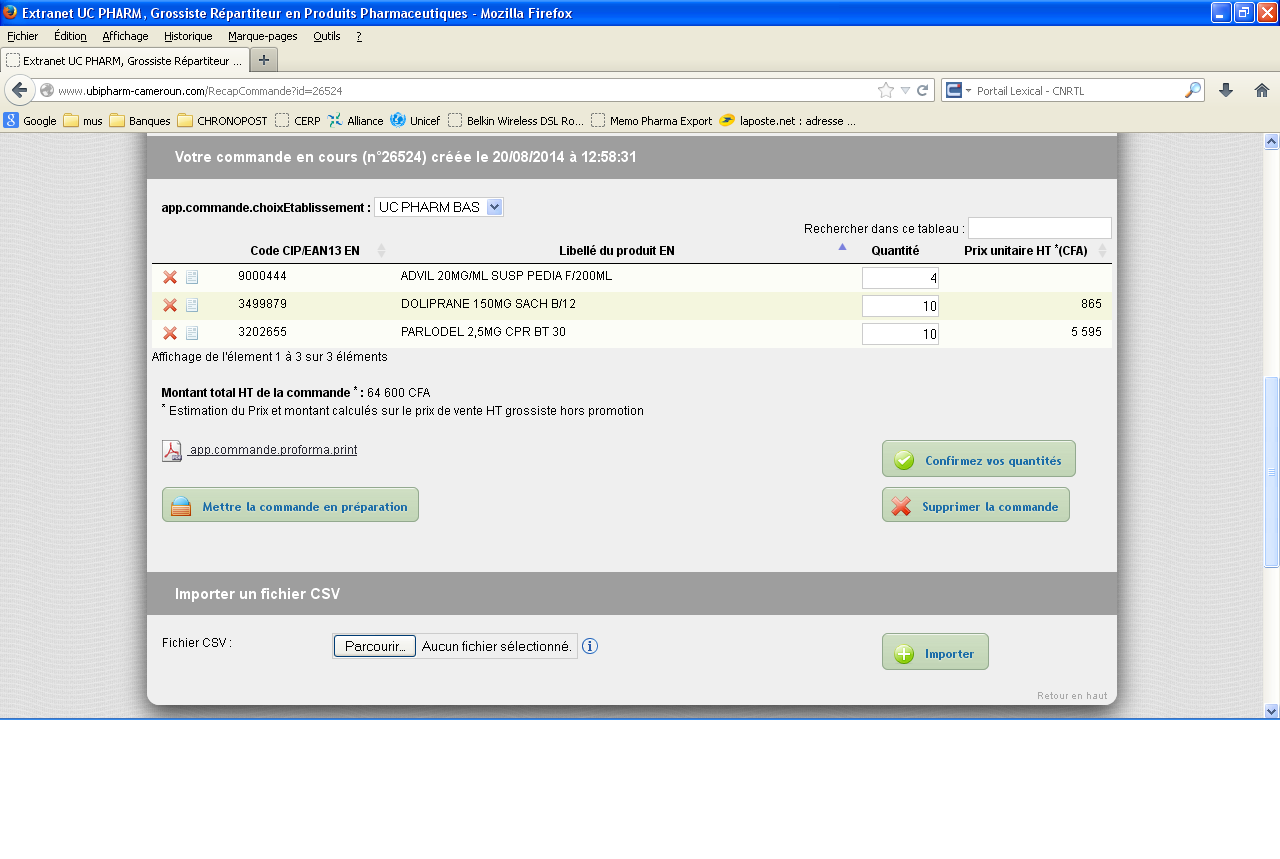
Task: Click Retour en haut link
Action: click(1072, 695)
